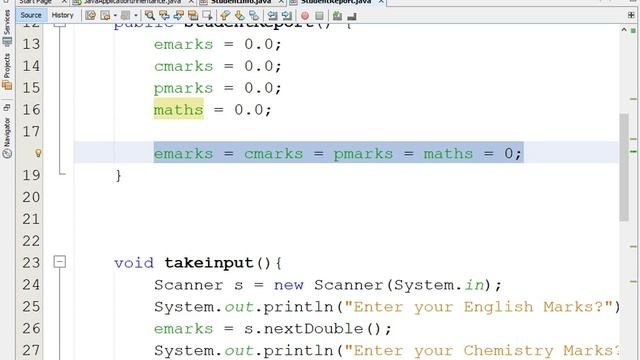Jump to the next bookmark

pos(240,16)
